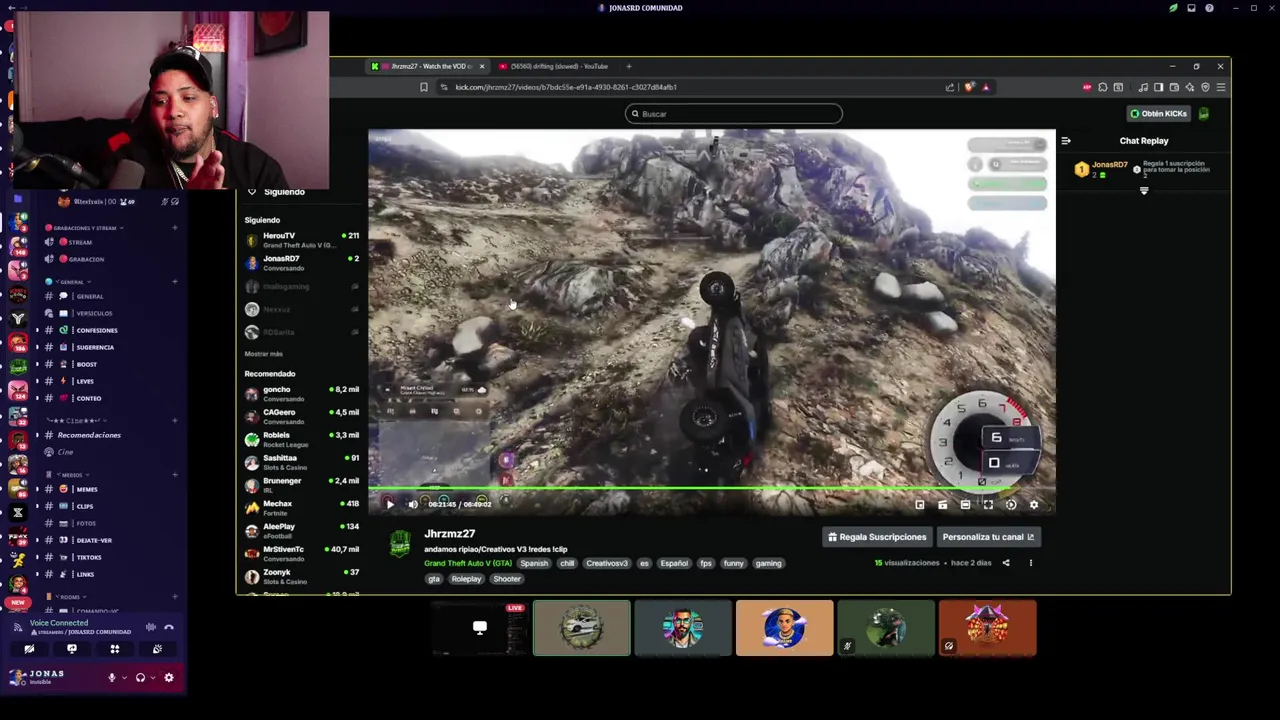Open Regala Suscripciones gifting button

point(877,537)
